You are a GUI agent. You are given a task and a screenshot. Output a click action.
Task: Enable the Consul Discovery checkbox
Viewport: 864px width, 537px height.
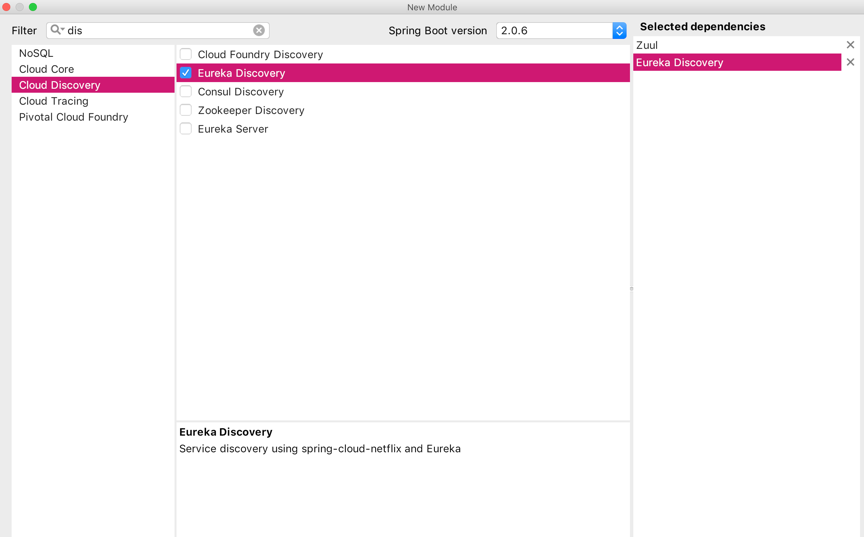pos(186,91)
